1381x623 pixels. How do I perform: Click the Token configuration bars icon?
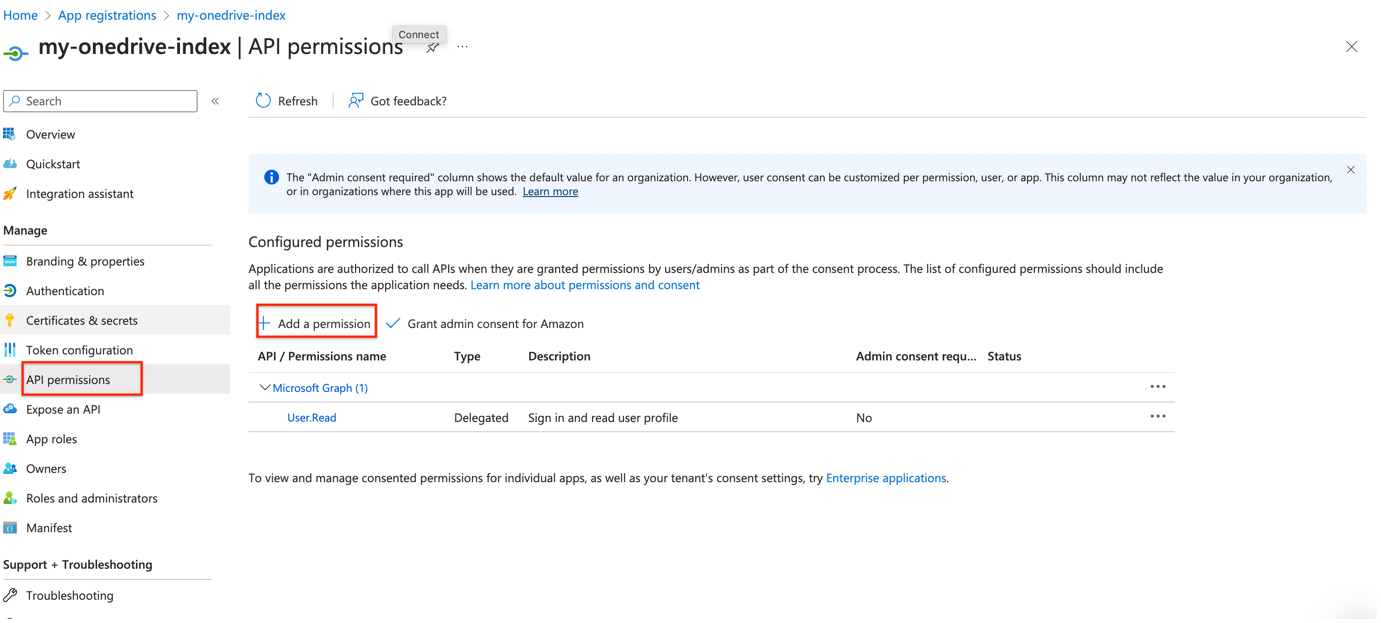pos(10,351)
